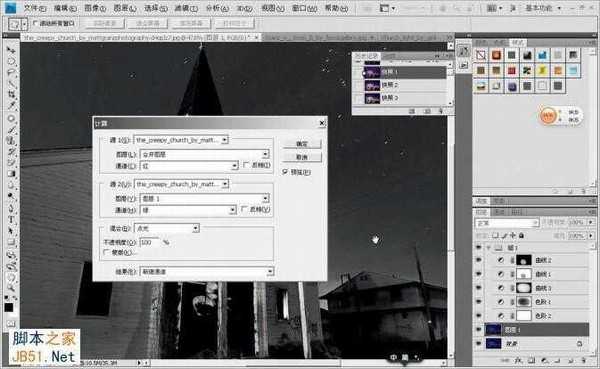Open Source 2 layer dropdown
Screen dimensions: 600x369
click(205, 198)
